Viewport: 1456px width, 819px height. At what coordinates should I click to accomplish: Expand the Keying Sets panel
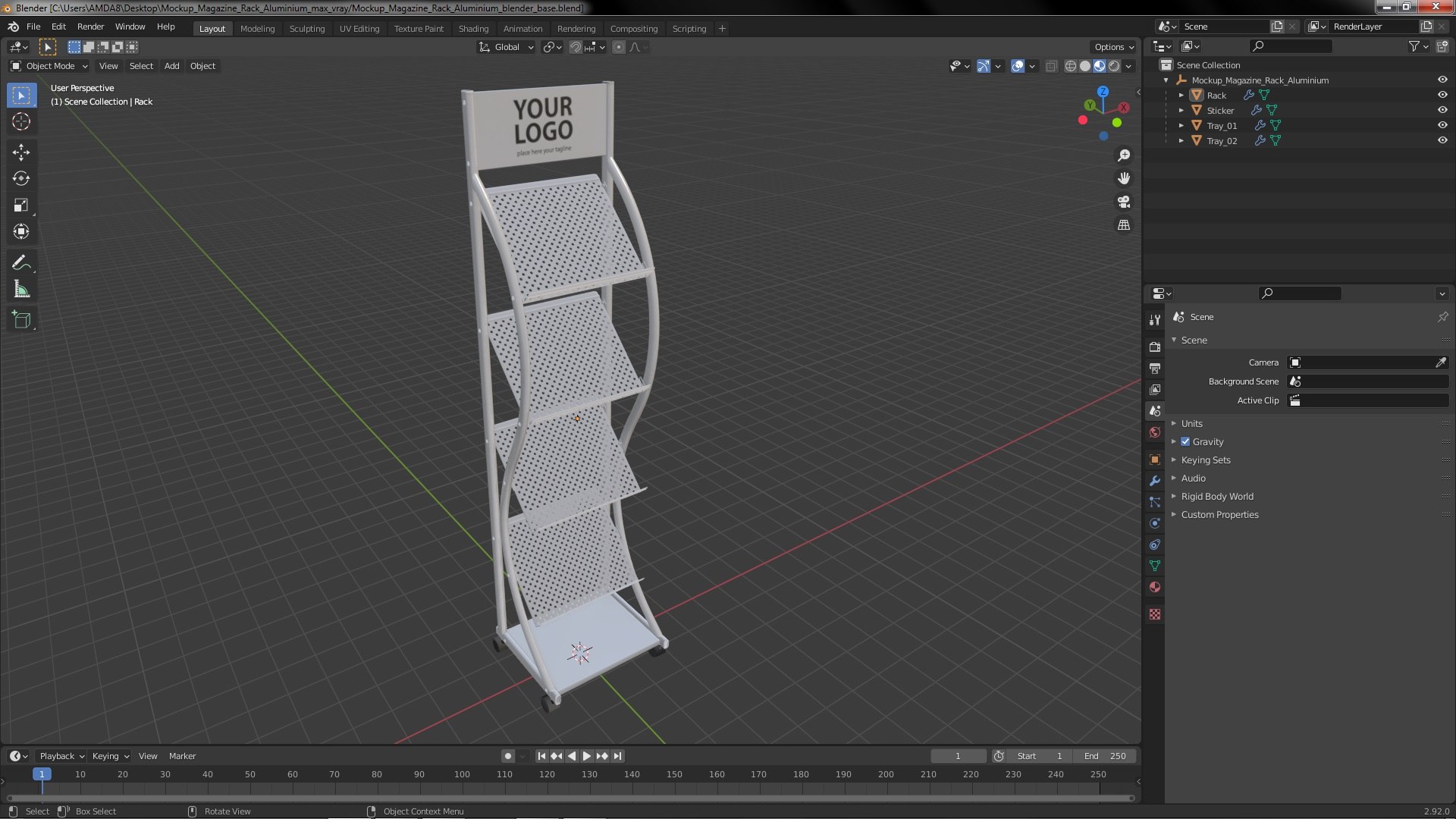(x=1205, y=460)
